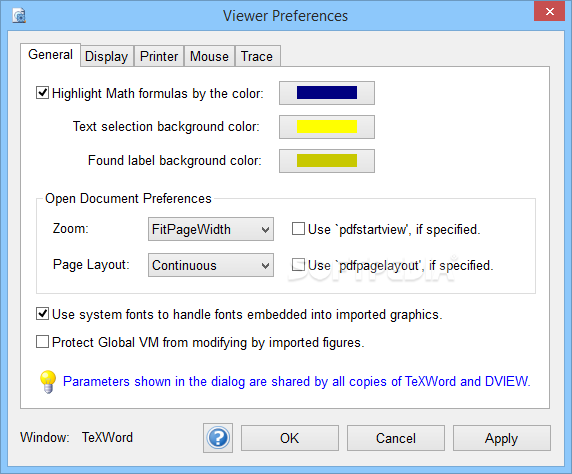Click the 'Zoom:' label
This screenshot has height=474, width=572.
(71, 228)
